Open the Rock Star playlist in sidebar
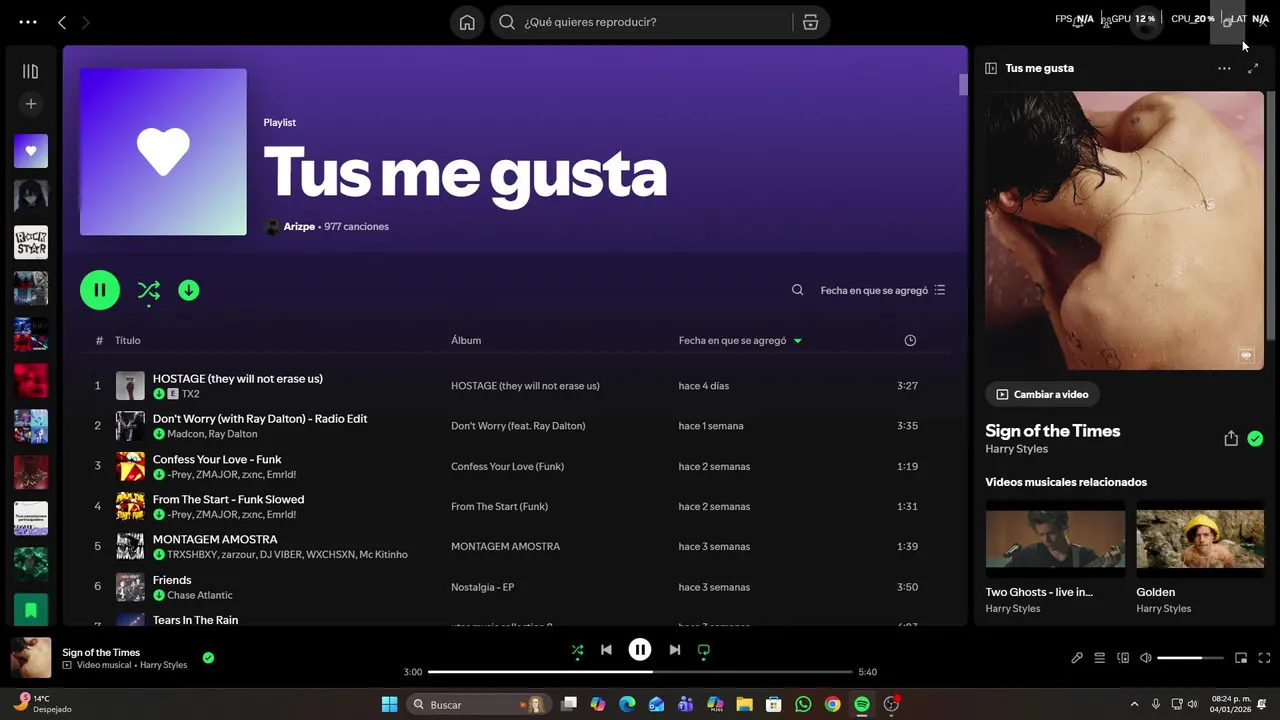 pos(31,242)
